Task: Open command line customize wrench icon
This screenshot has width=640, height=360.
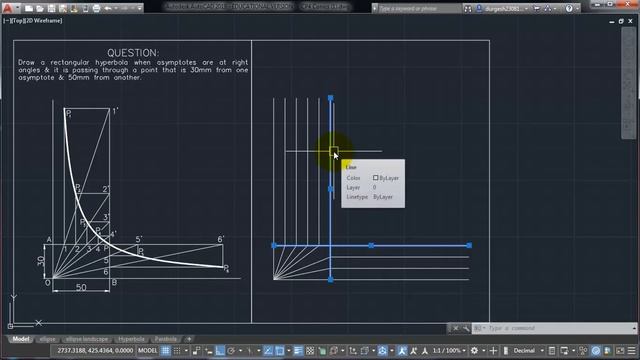Action: click(x=466, y=328)
